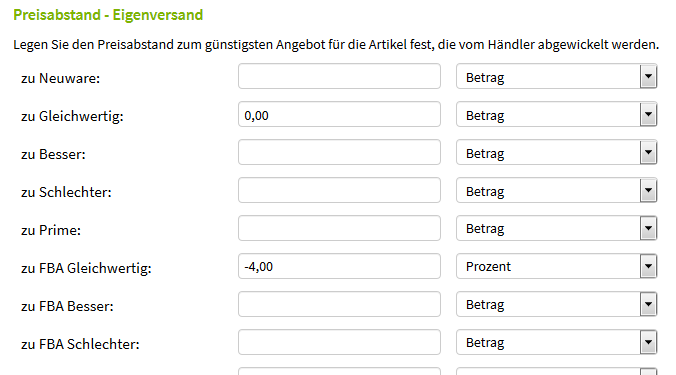The width and height of the screenshot is (676, 375).
Task: Select the zu Schlechter input field
Action: tap(339, 190)
